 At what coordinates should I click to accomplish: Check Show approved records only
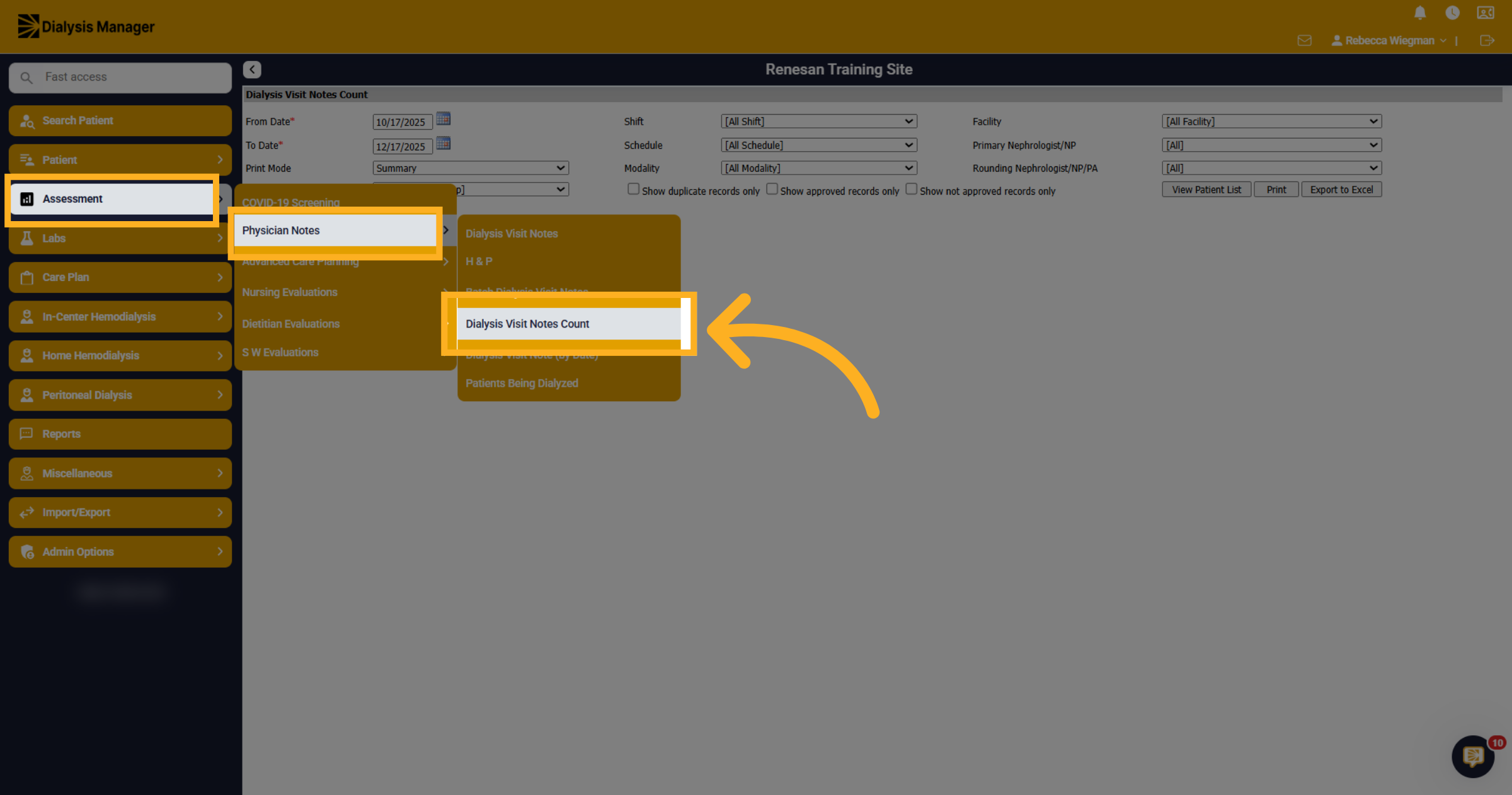772,189
